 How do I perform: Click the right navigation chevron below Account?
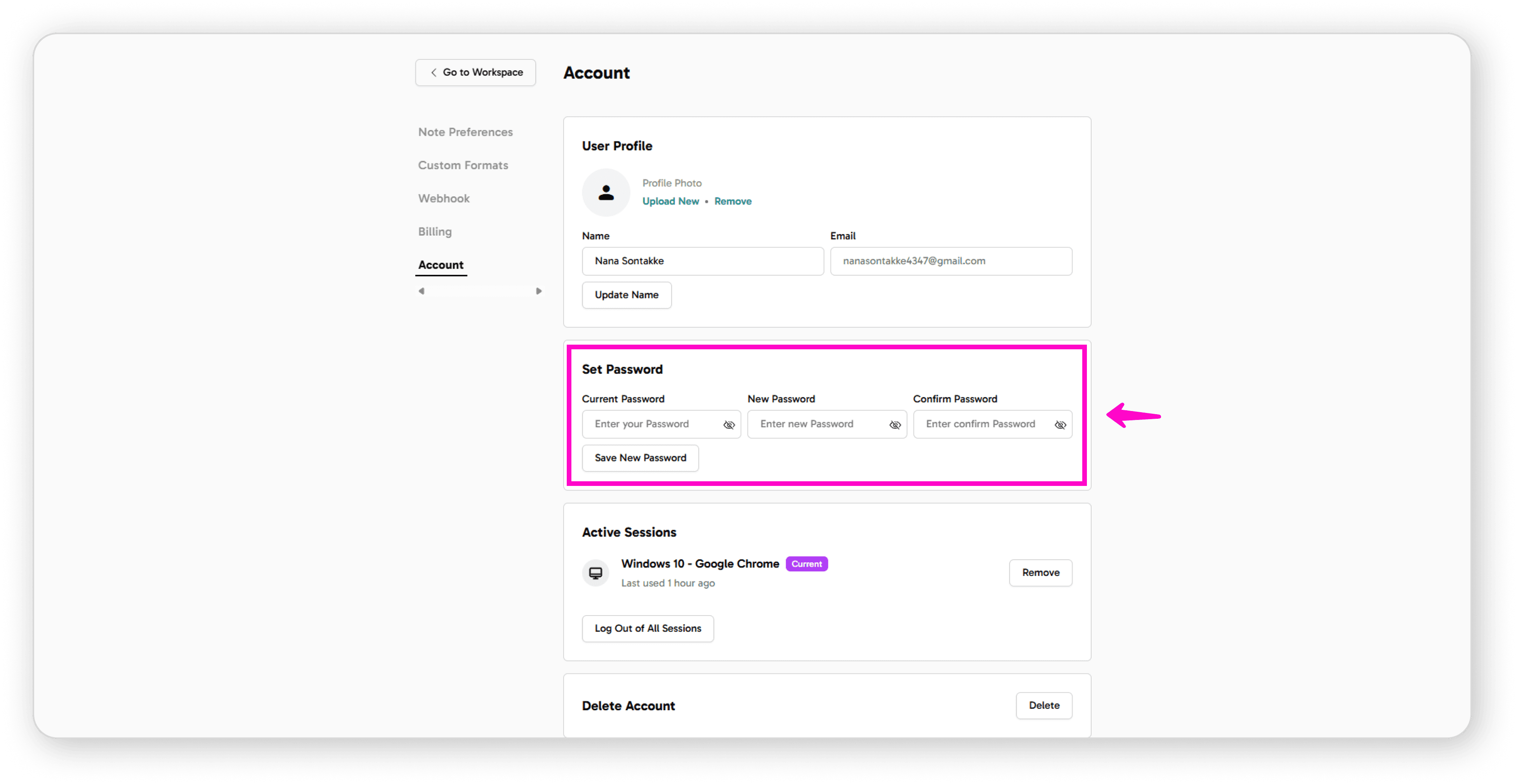point(538,290)
